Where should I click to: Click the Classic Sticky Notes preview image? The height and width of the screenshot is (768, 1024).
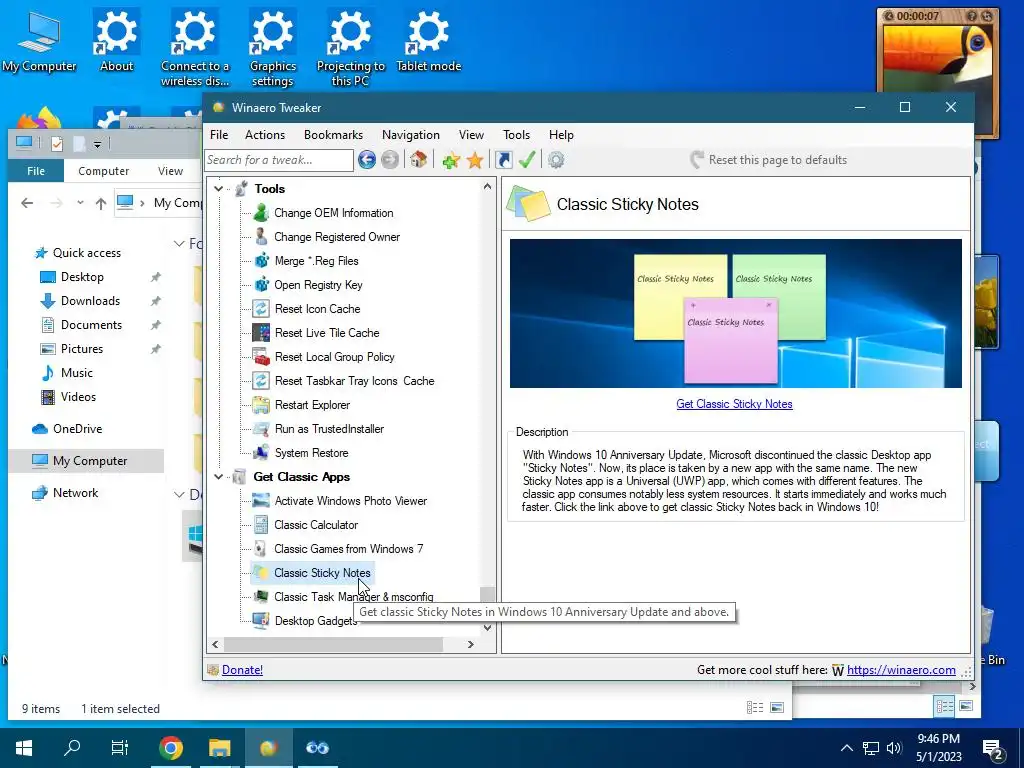coord(735,313)
